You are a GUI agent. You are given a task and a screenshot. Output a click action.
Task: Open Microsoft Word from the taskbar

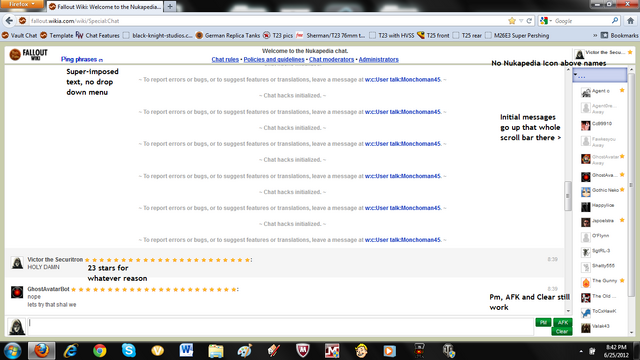click(x=187, y=351)
